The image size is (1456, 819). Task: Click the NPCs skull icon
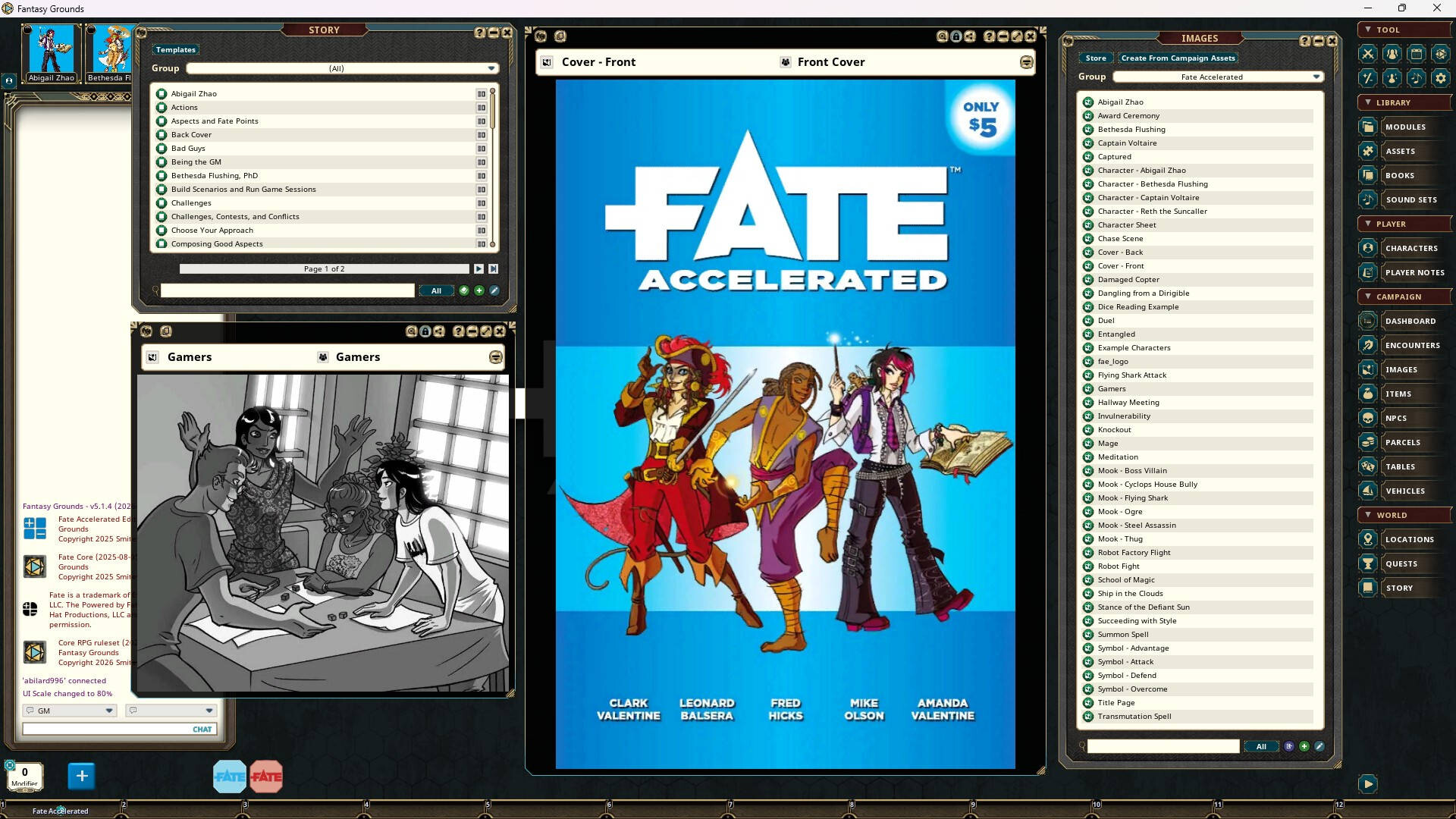tap(1367, 418)
